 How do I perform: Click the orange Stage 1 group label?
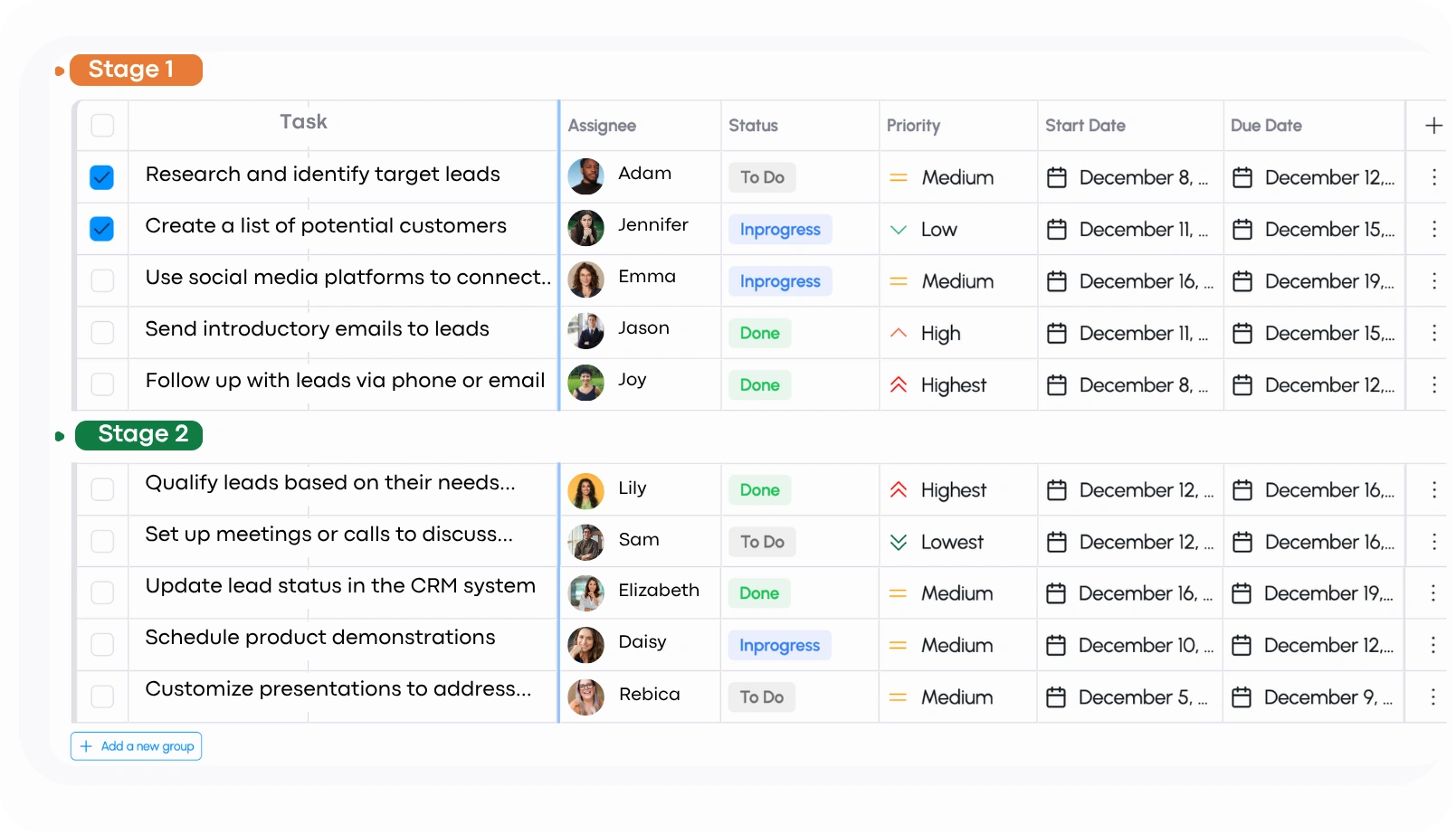pyautogui.click(x=136, y=70)
